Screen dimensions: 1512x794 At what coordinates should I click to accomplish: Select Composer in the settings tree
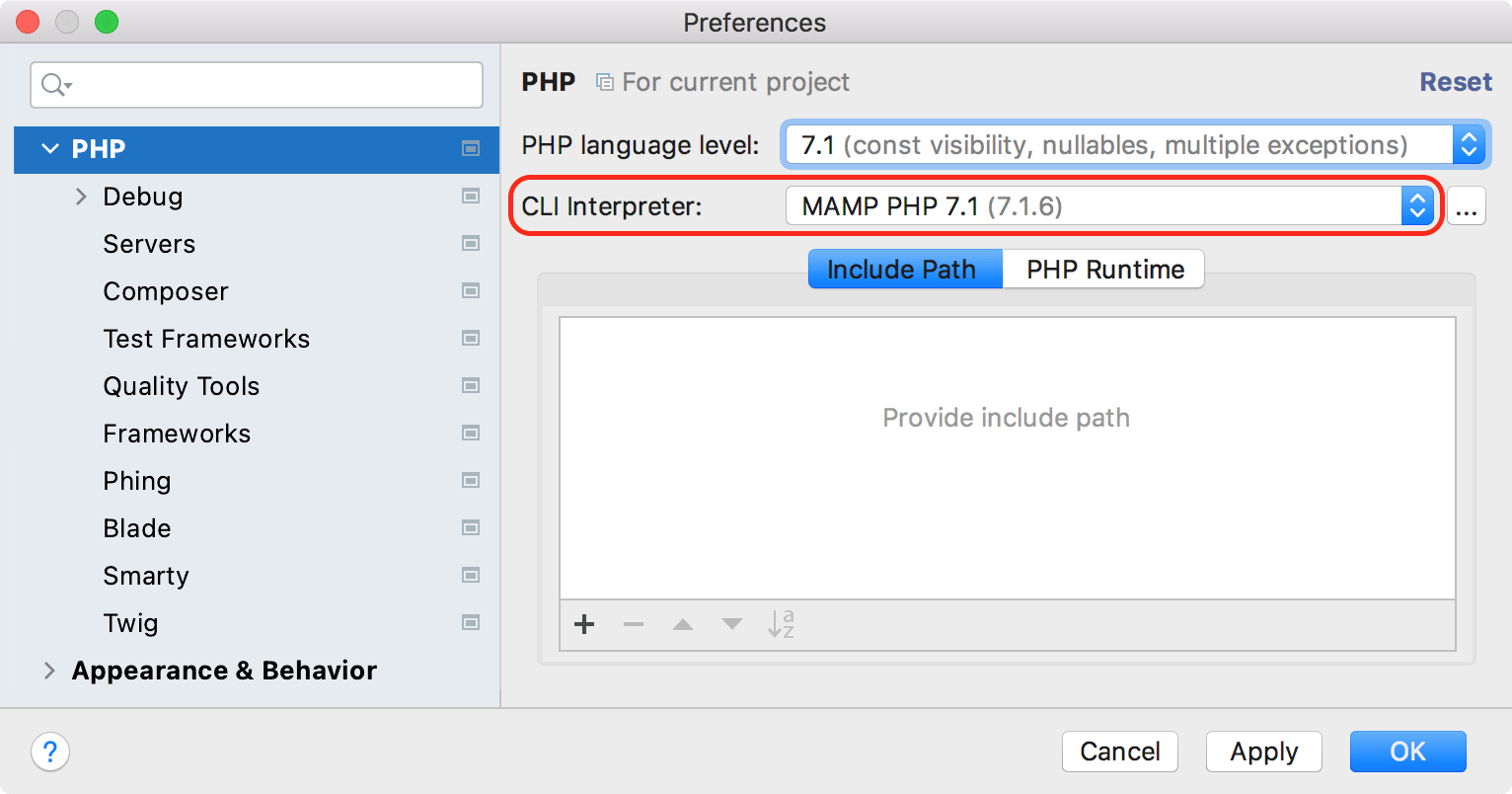(x=166, y=291)
